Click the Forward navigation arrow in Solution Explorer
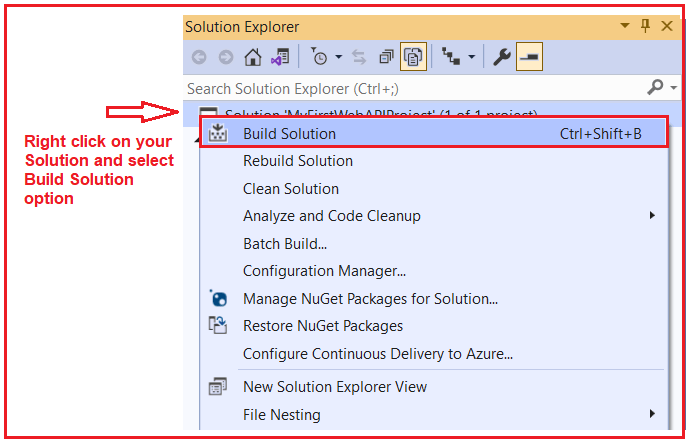Screen dimensions: 686x443 [x=226, y=57]
